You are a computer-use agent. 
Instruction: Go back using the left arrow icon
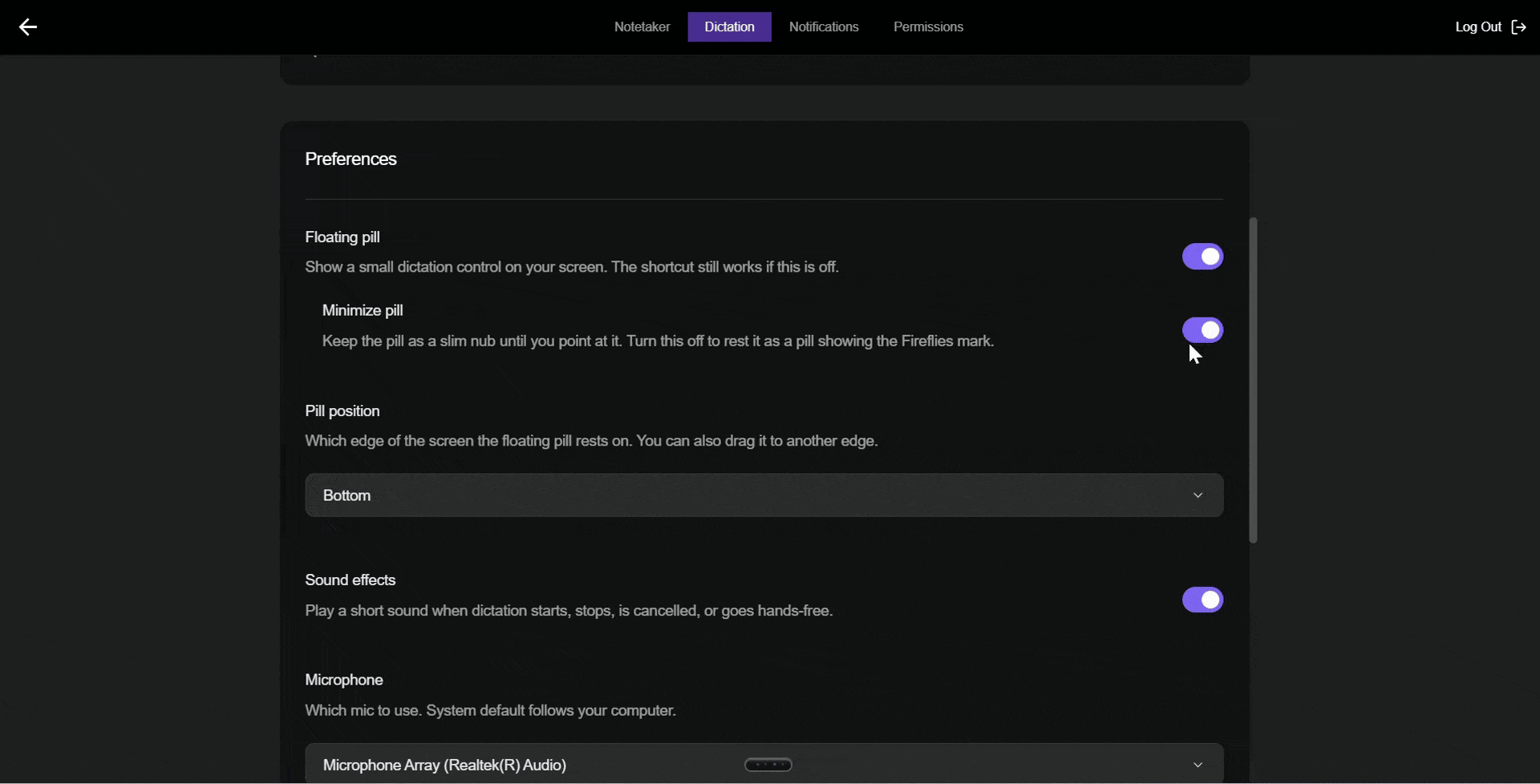28,27
